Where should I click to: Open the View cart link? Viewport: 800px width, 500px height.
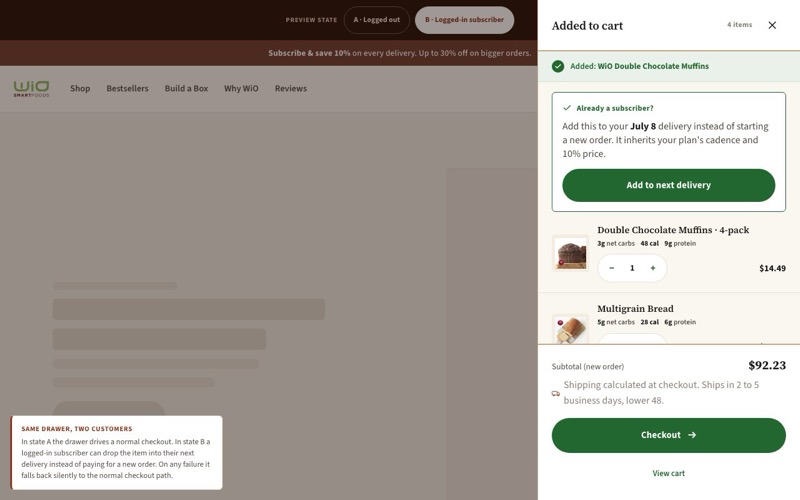point(668,473)
